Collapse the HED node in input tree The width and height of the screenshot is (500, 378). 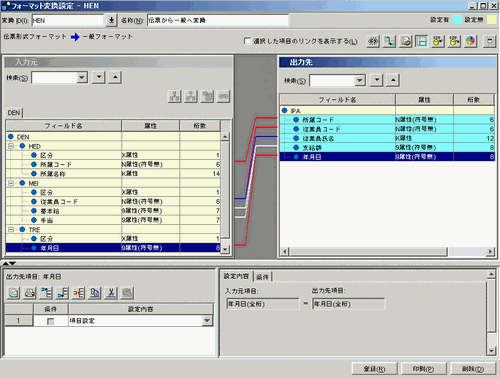click(x=11, y=146)
